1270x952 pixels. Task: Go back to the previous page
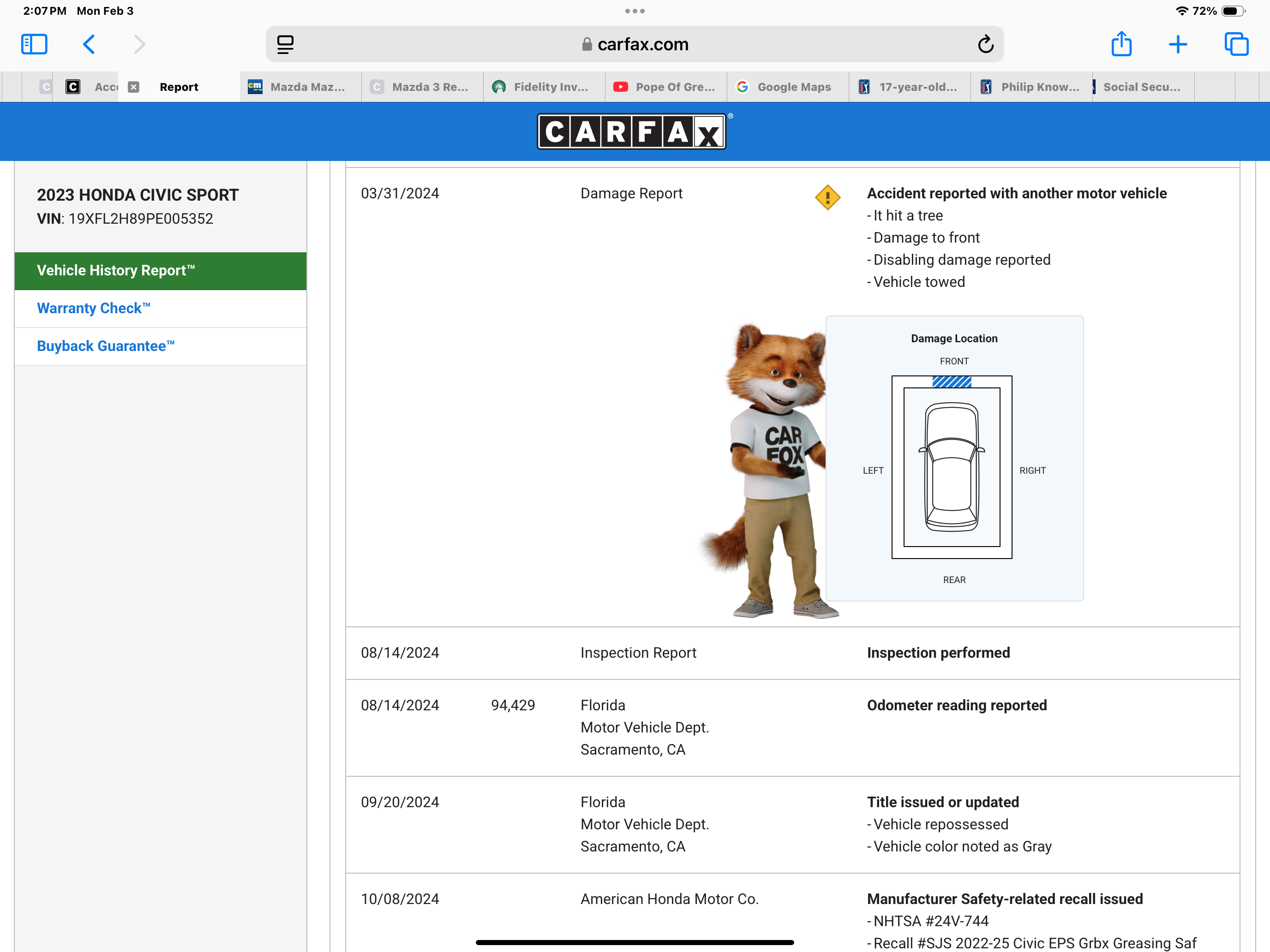[89, 44]
